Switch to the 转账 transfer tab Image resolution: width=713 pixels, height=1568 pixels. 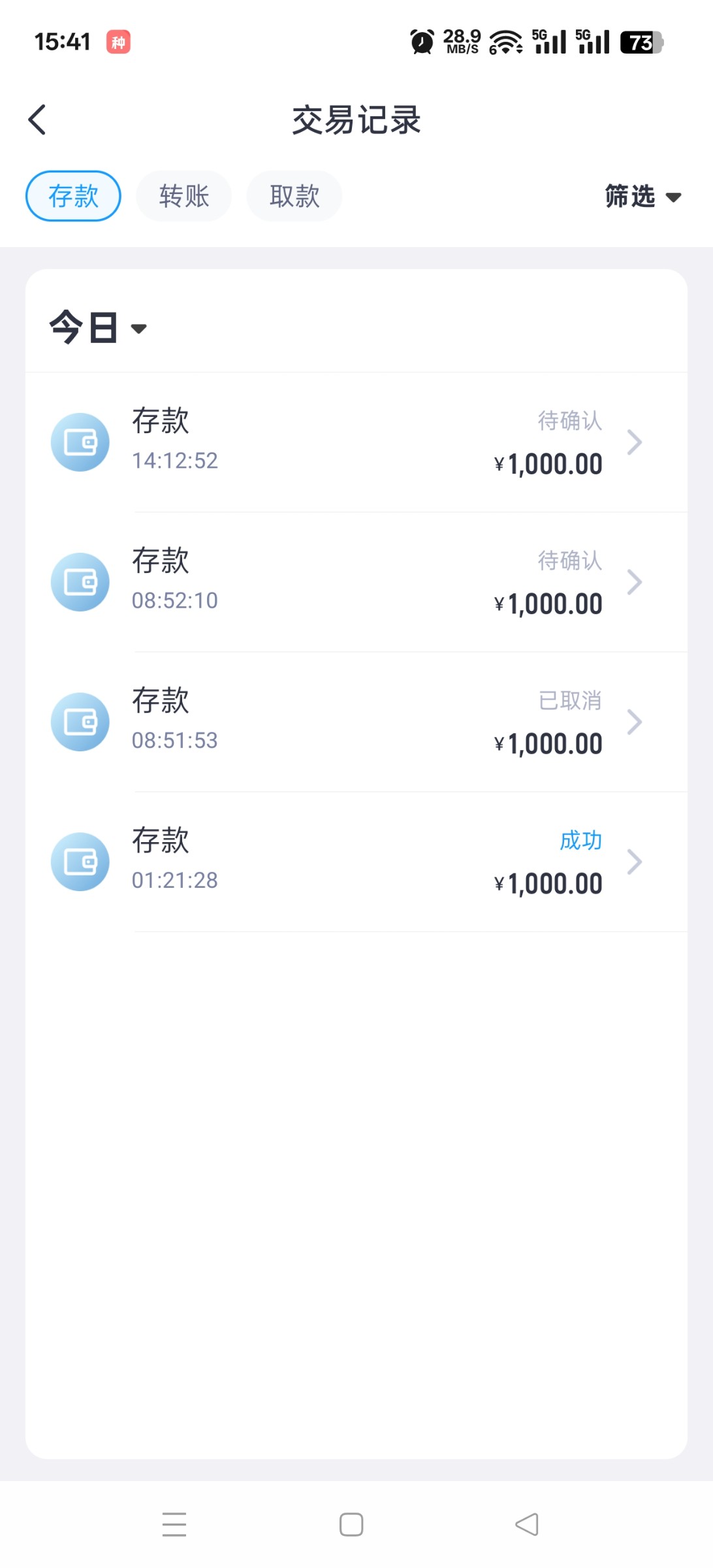(x=183, y=196)
